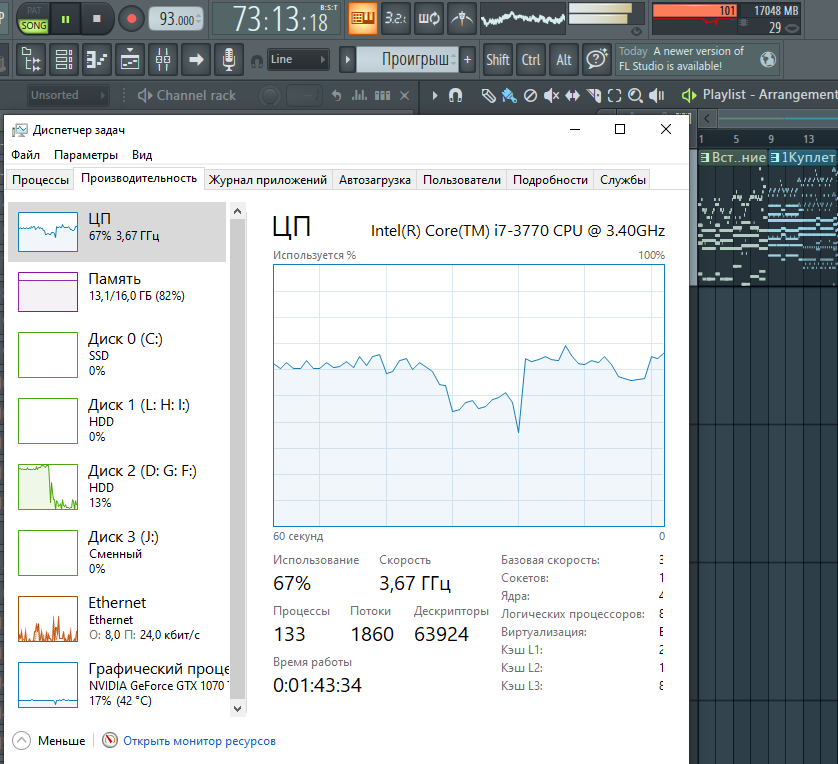Click the right arrow toolbar icon

tap(196, 59)
